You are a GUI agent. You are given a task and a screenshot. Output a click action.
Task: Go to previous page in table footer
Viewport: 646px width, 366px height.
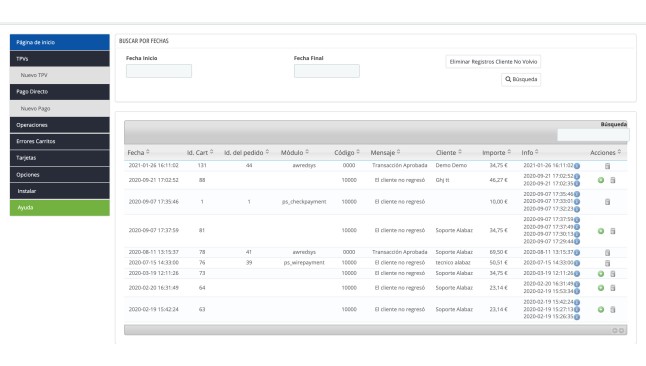(x=615, y=331)
